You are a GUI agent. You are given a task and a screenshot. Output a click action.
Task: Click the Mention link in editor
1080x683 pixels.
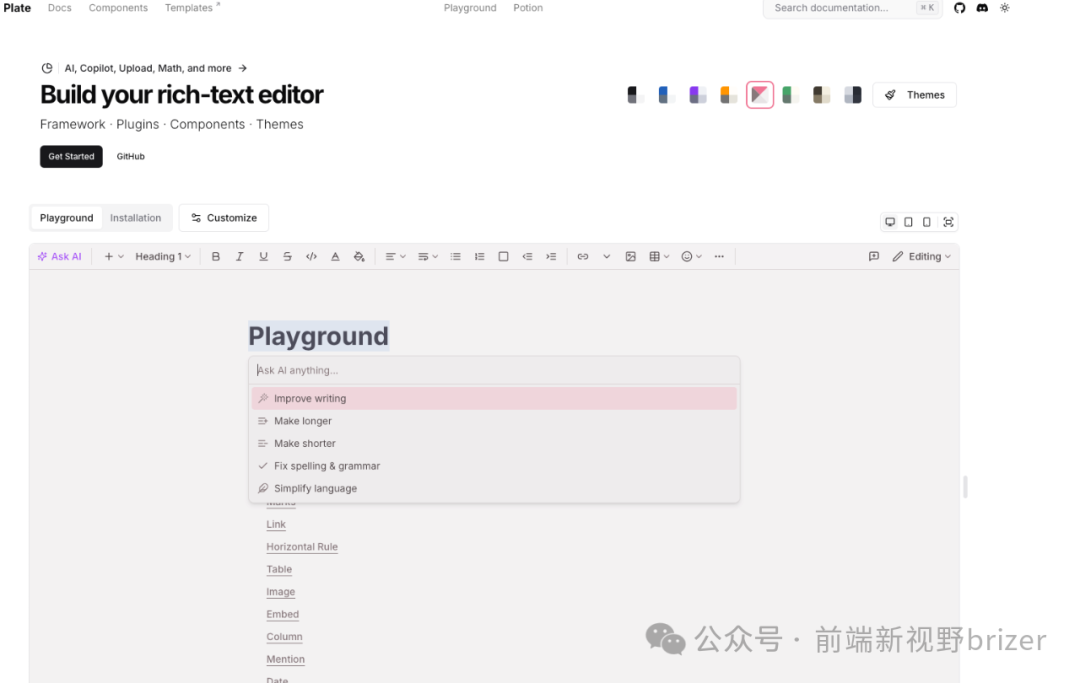286,659
